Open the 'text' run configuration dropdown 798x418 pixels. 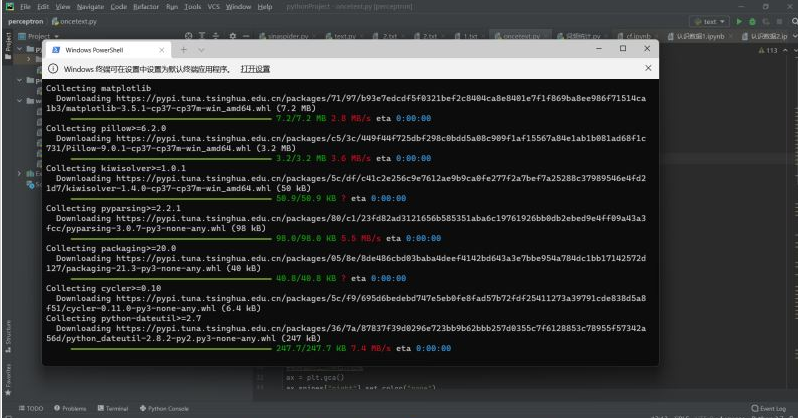click(709, 21)
